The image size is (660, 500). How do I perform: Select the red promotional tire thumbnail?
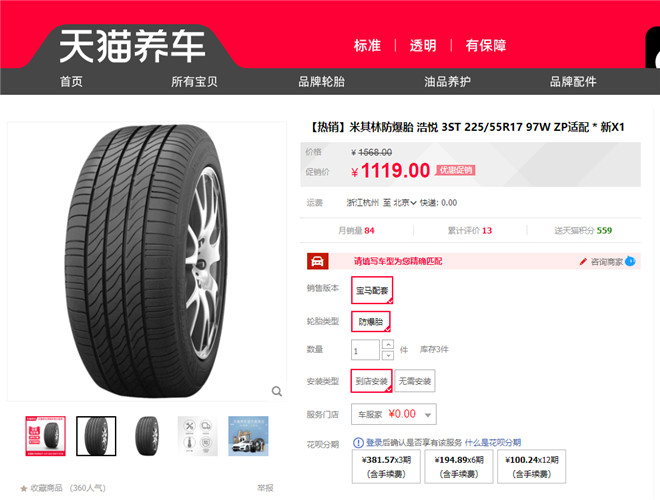45,436
